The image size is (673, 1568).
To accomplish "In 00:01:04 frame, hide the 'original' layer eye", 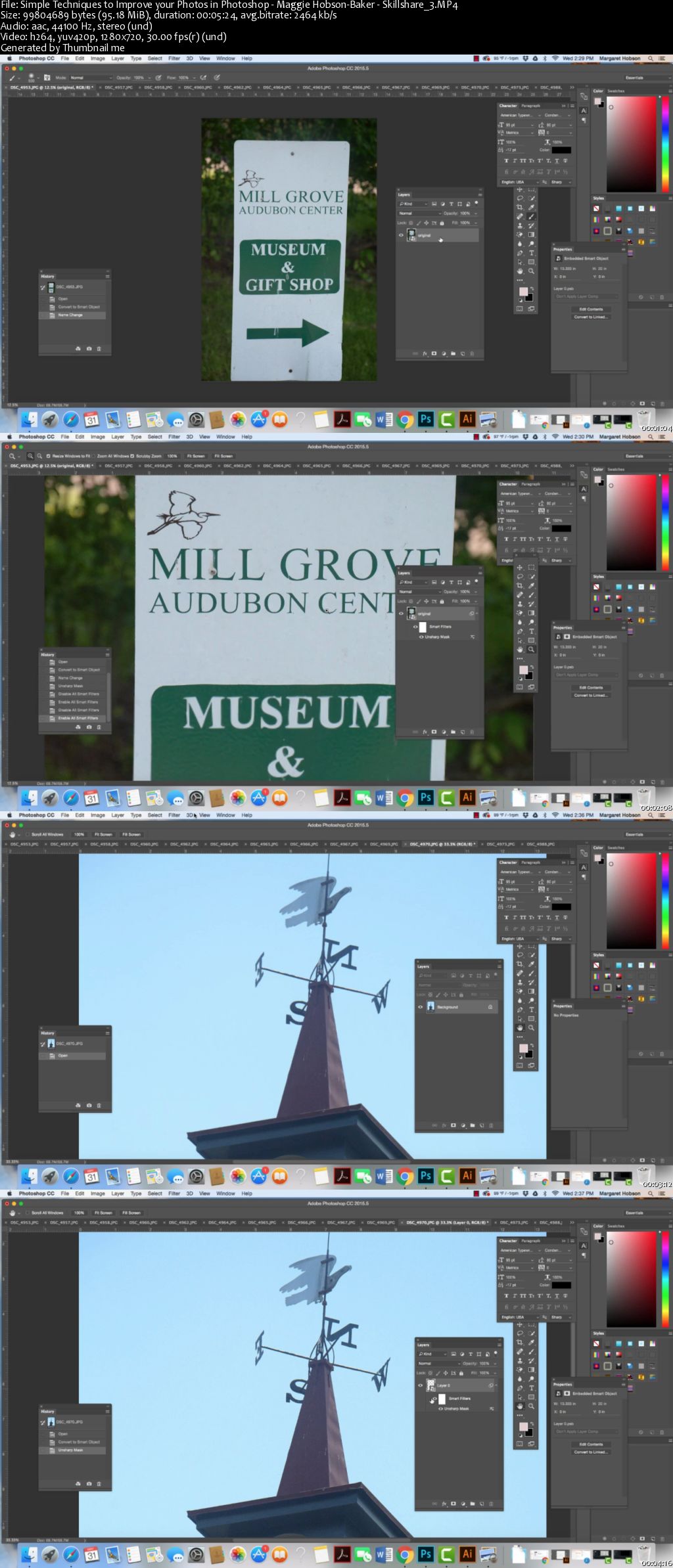I will [x=401, y=235].
